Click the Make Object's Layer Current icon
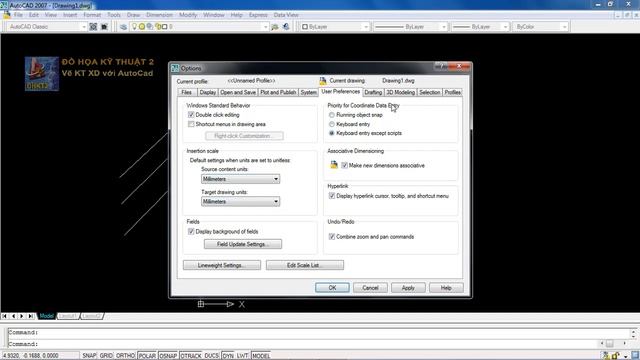 [275, 27]
